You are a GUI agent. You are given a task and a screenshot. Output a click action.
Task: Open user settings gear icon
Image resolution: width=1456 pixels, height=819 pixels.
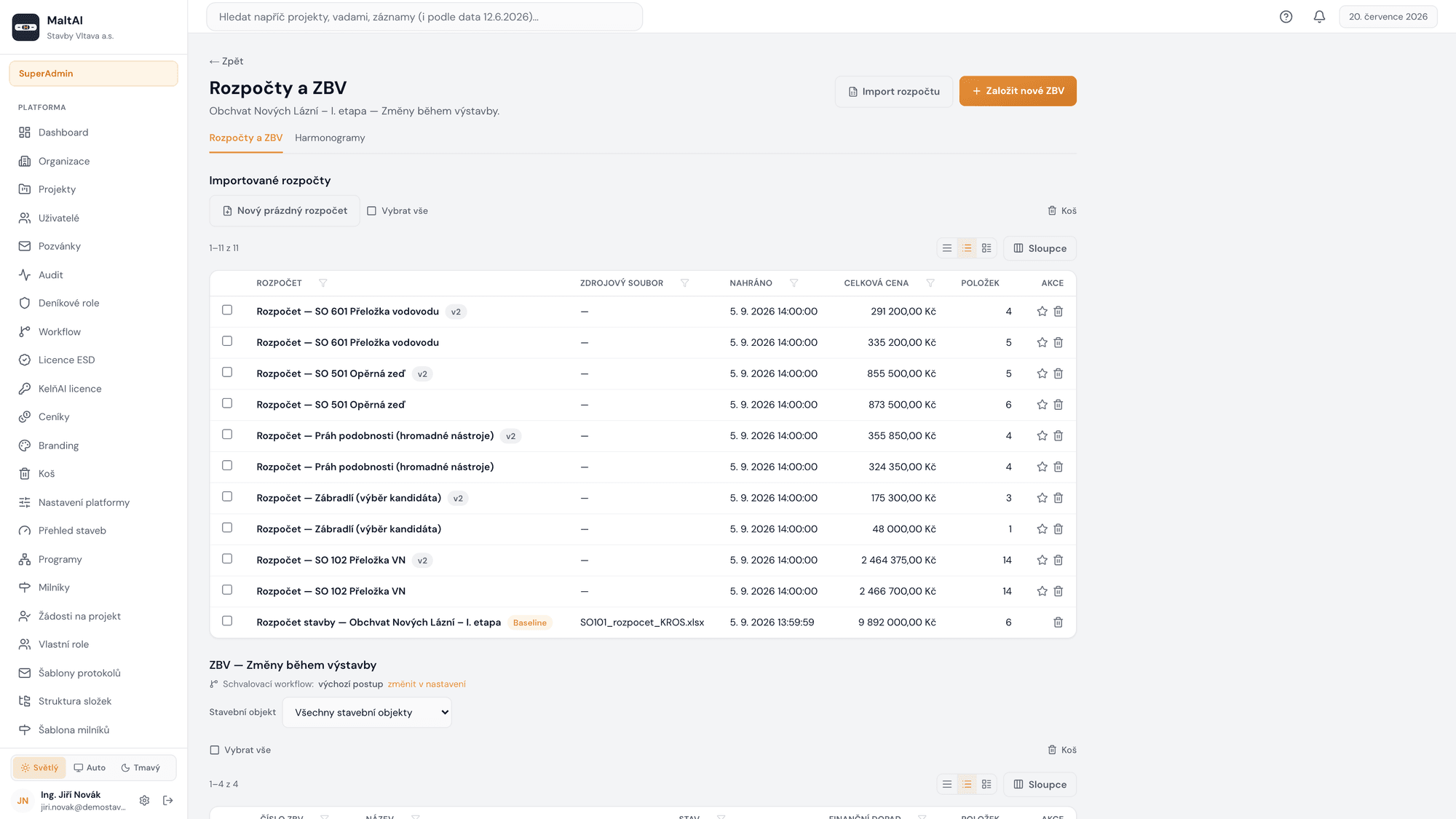[x=144, y=801]
